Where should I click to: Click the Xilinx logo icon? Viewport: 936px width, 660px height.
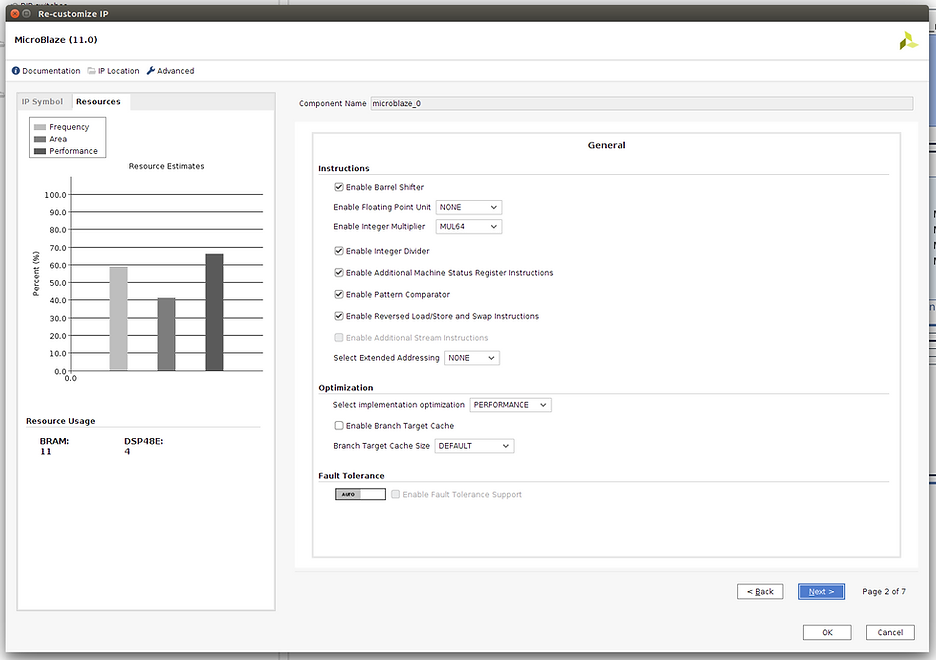(x=907, y=41)
